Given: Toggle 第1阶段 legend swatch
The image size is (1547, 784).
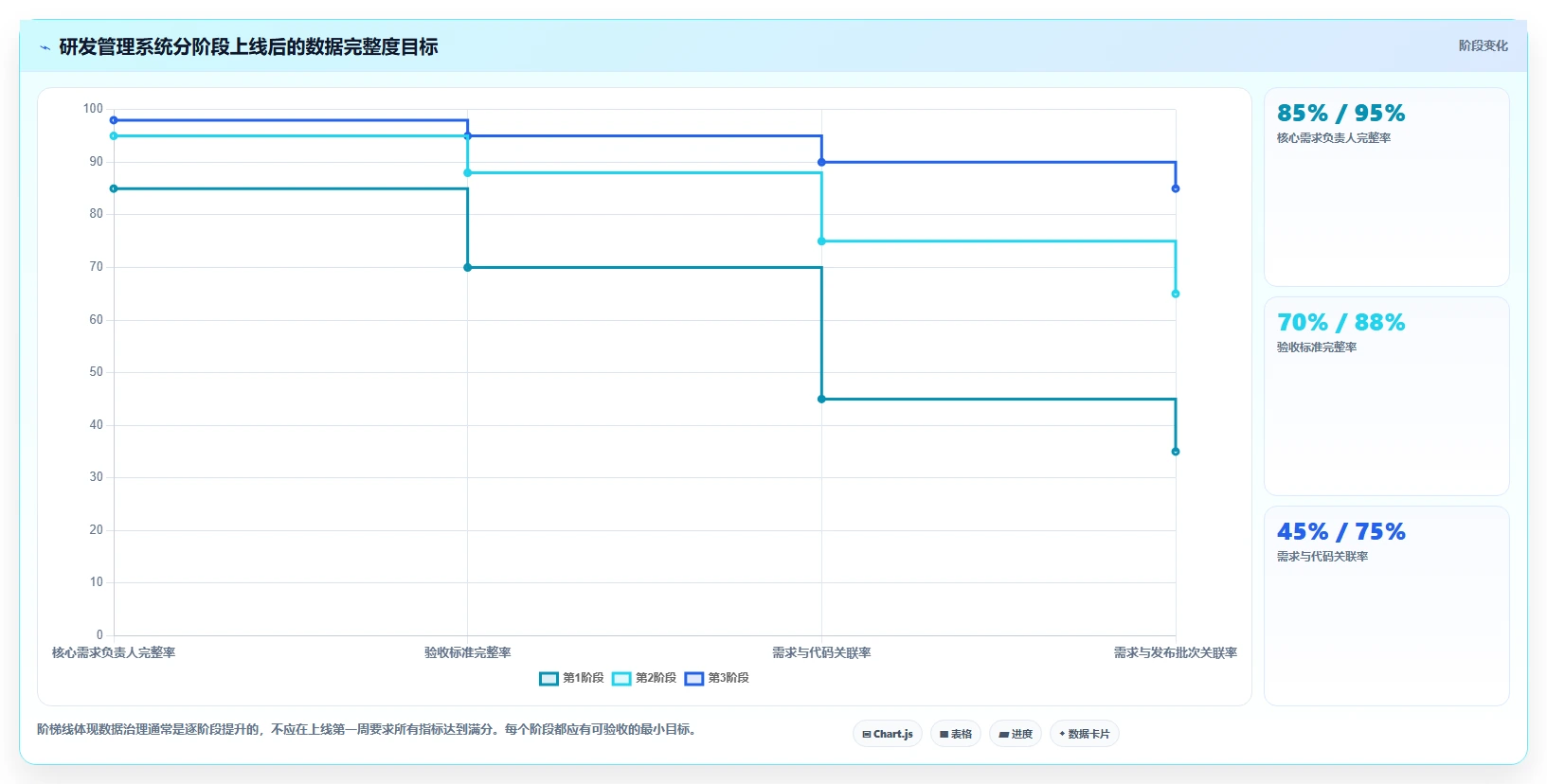Looking at the screenshot, I should [x=549, y=679].
